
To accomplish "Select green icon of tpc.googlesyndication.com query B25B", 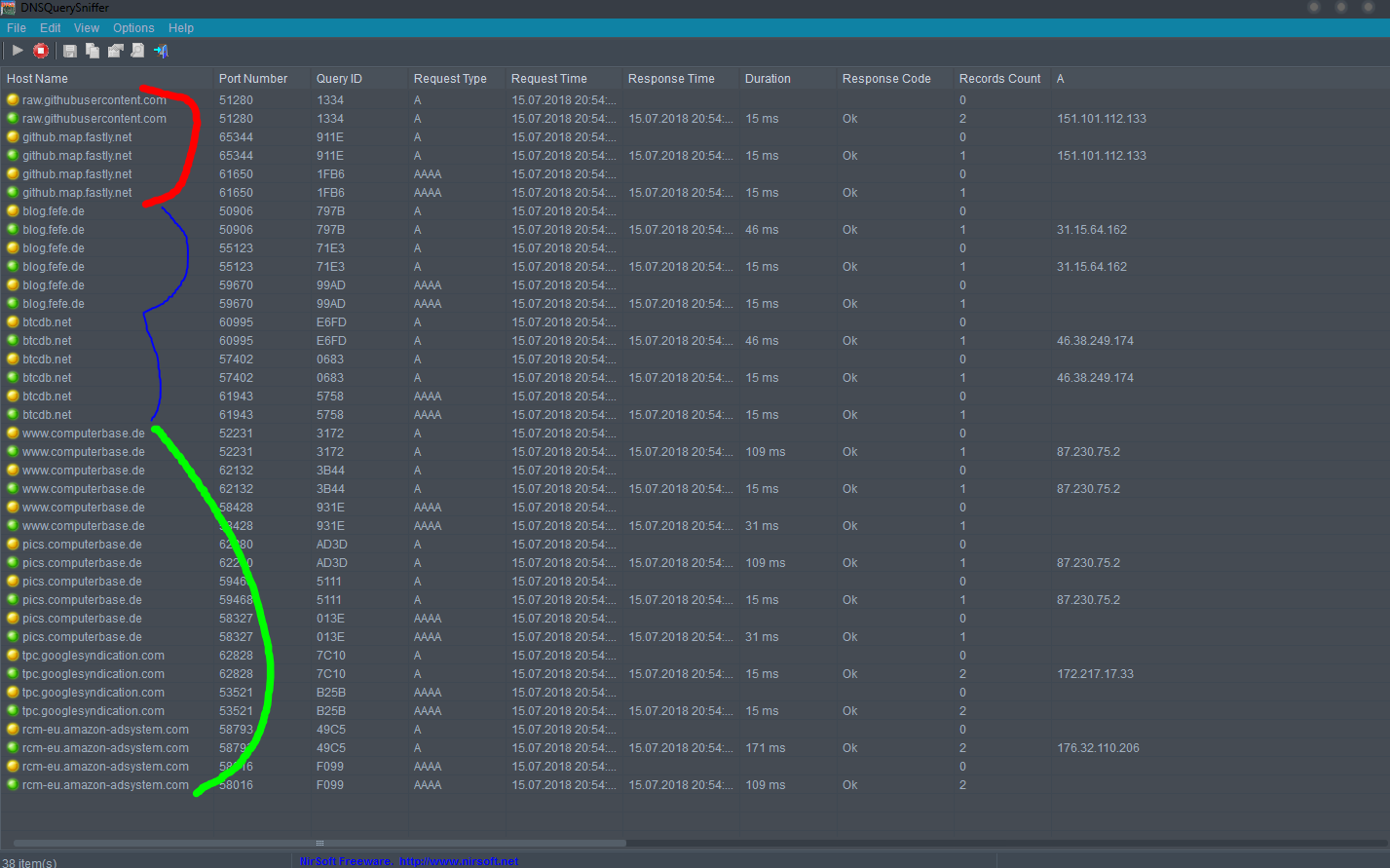I will click(x=13, y=710).
